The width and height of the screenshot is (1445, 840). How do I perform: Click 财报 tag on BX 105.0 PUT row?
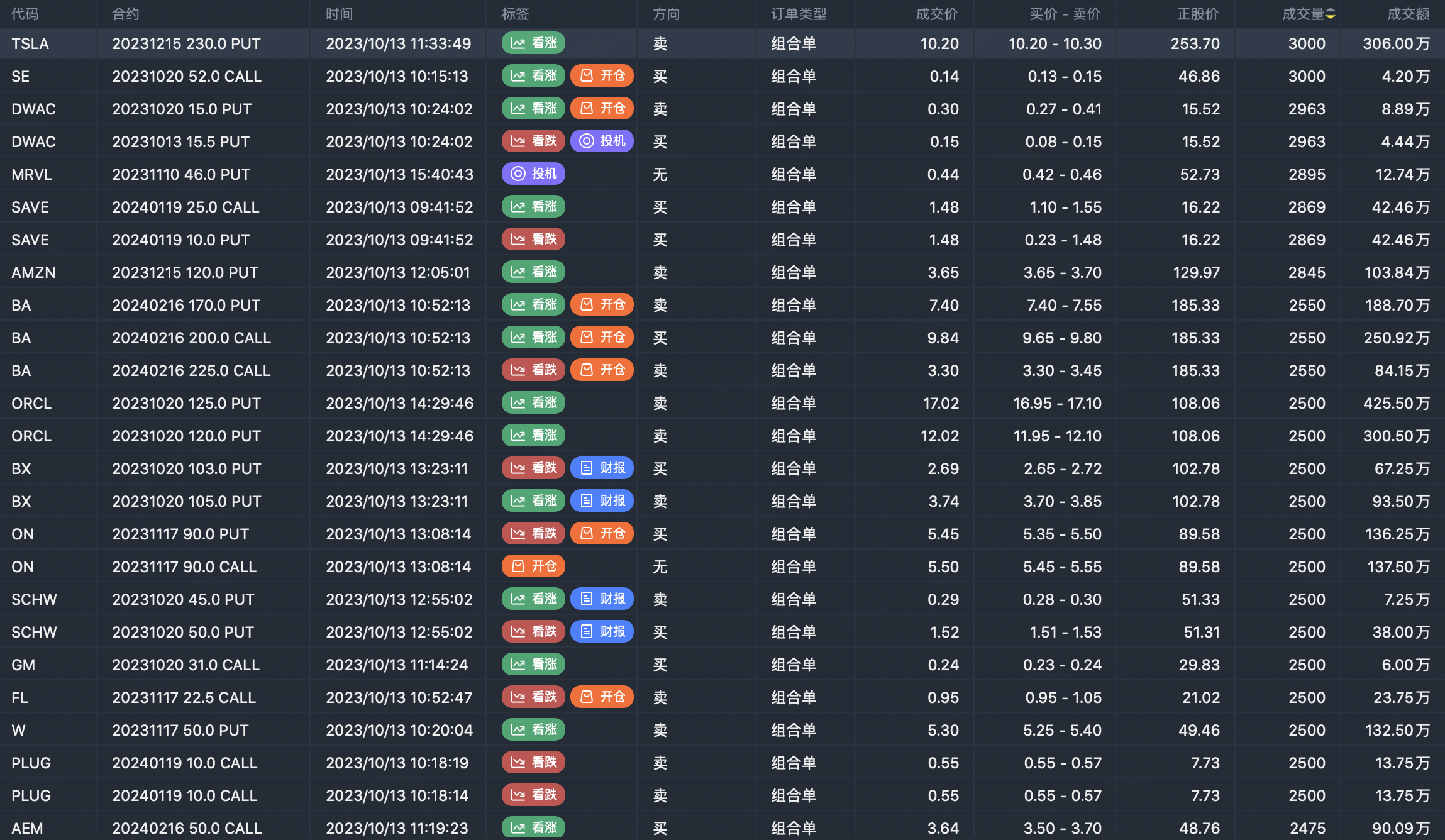click(602, 501)
